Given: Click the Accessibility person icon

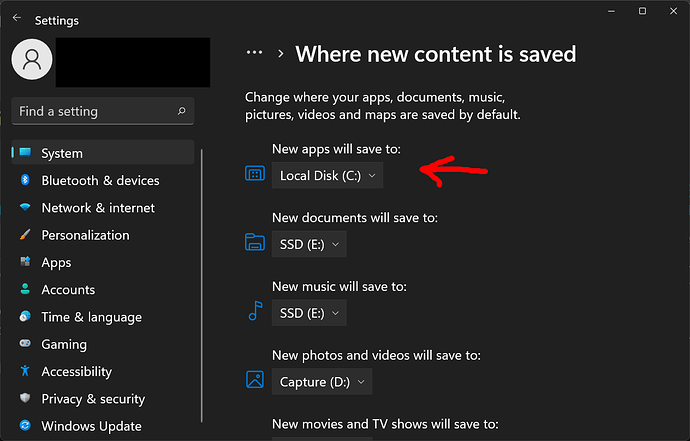Looking at the screenshot, I should click(24, 371).
